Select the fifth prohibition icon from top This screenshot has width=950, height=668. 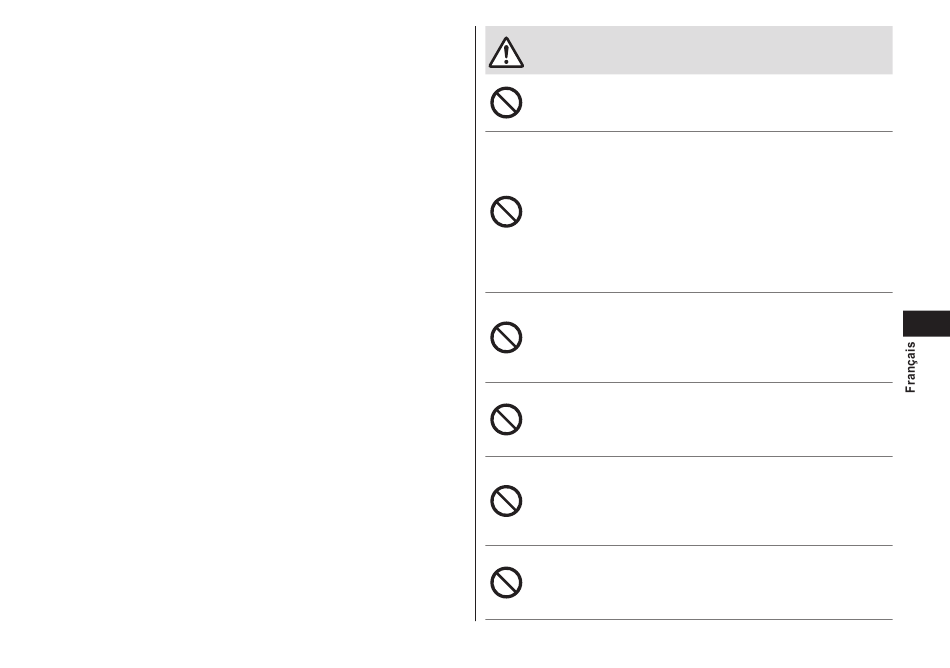[x=506, y=501]
